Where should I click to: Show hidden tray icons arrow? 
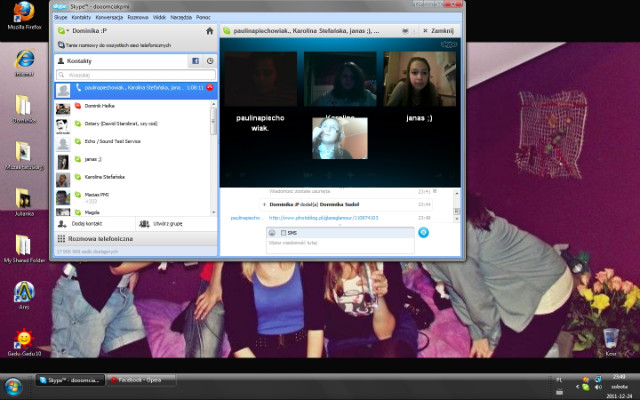click(x=577, y=387)
